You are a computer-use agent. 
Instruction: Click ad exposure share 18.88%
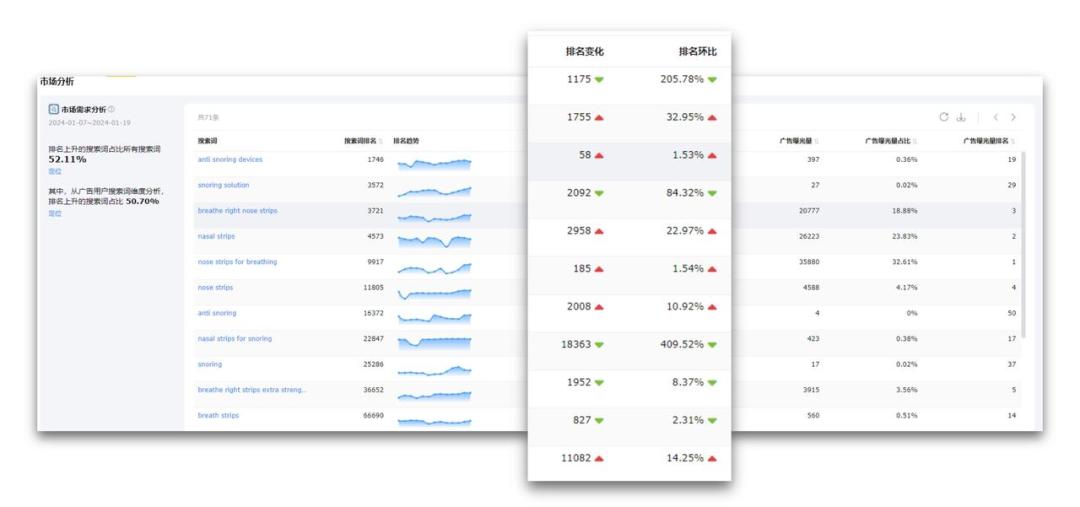click(904, 211)
